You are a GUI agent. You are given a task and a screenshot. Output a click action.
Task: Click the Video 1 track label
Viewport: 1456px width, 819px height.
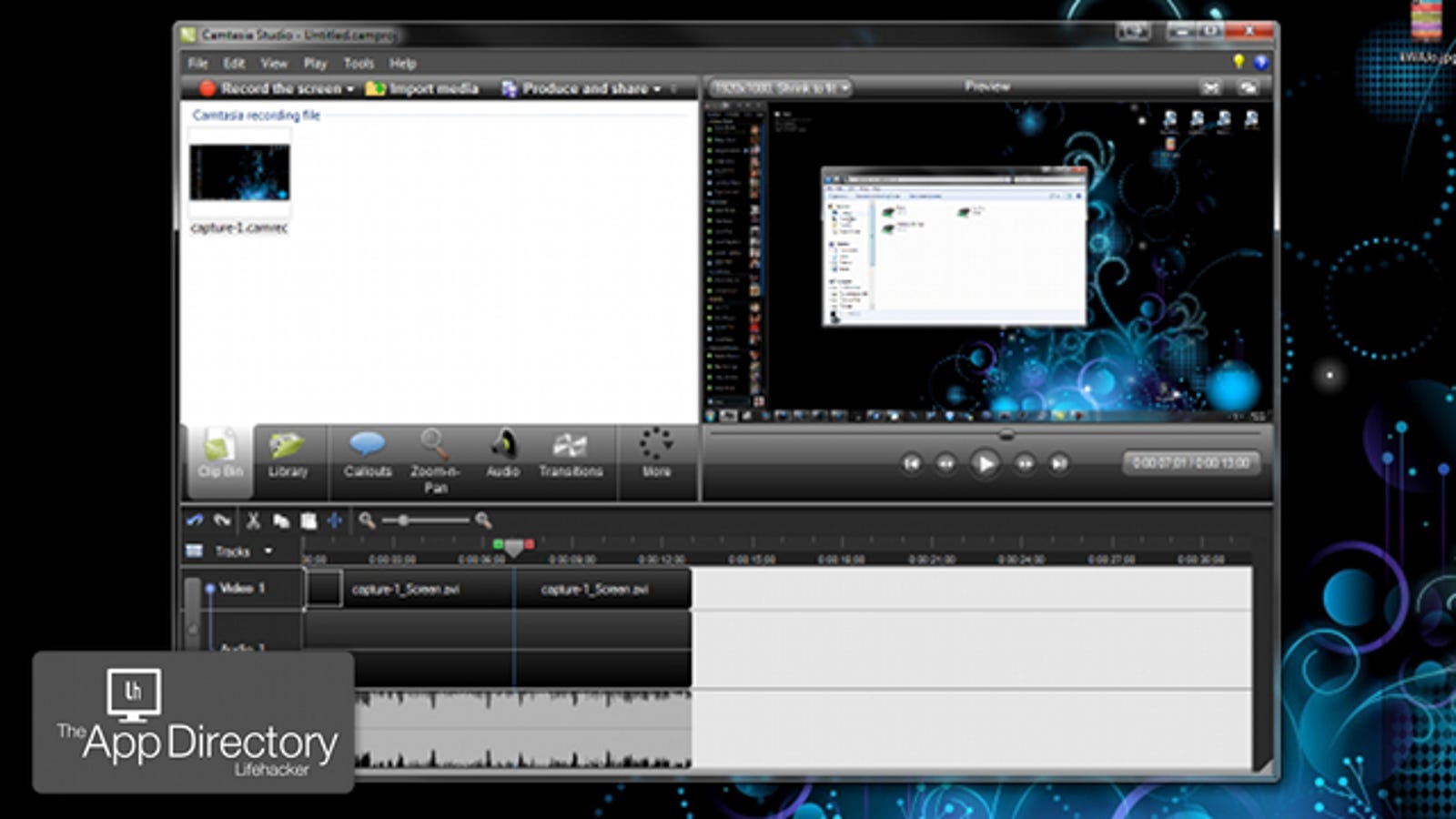(242, 589)
